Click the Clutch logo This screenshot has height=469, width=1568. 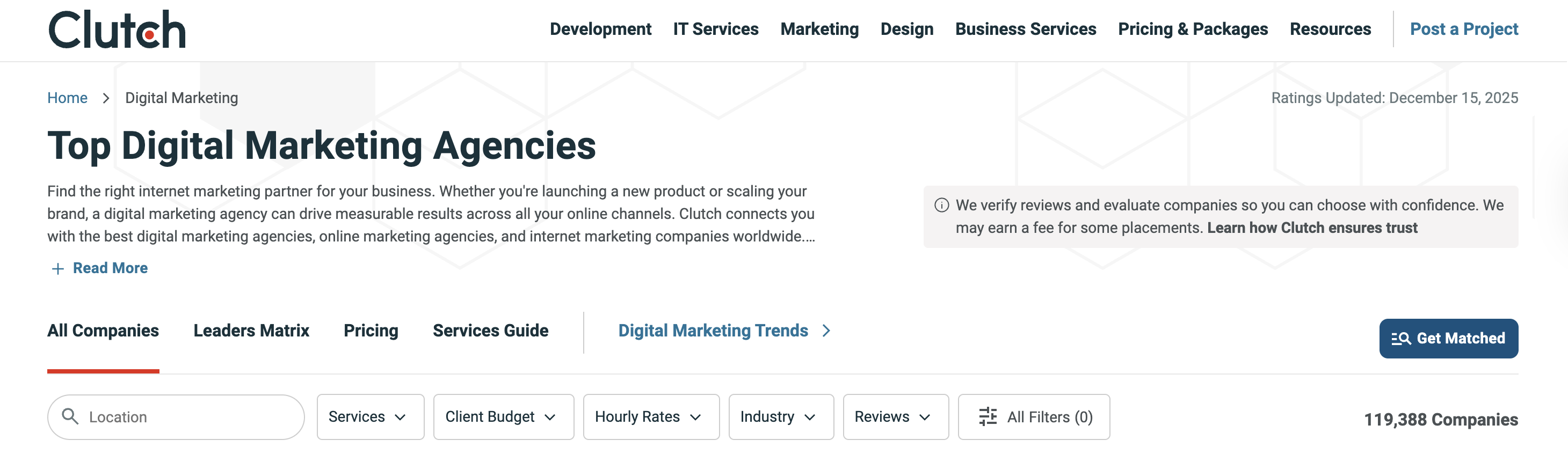[117, 29]
